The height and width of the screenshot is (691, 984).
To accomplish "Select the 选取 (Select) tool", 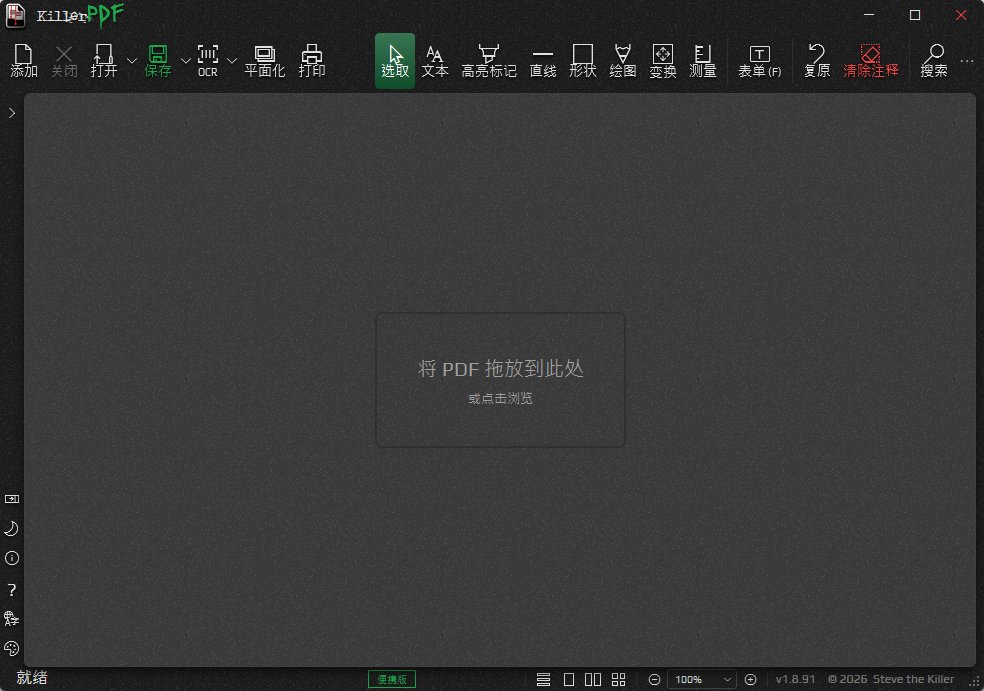I will tap(395, 61).
